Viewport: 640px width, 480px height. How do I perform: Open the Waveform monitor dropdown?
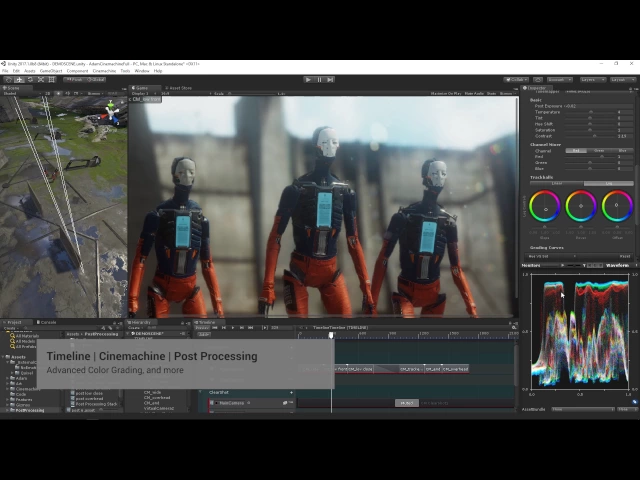click(619, 266)
